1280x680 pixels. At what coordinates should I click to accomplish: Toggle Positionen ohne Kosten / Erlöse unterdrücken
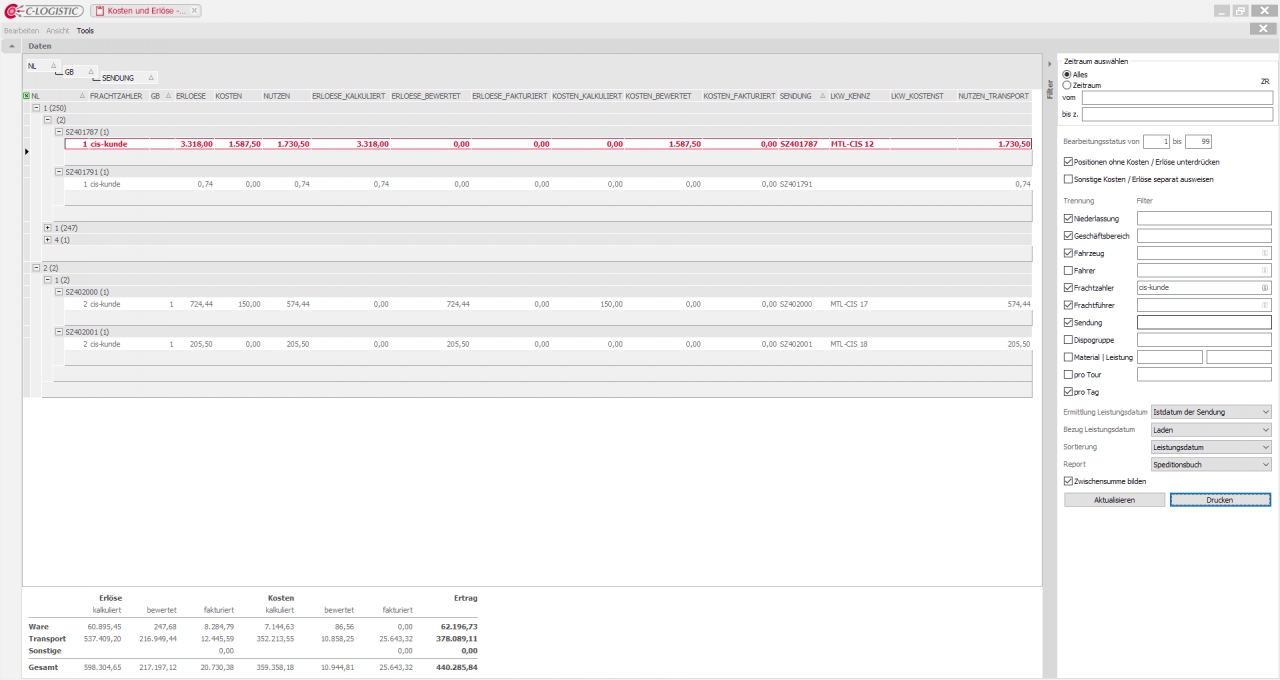click(x=1068, y=161)
